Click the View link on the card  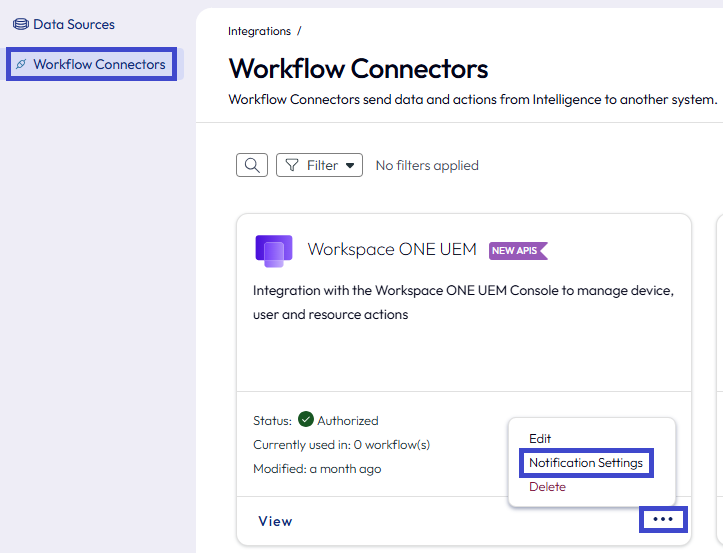(x=275, y=521)
